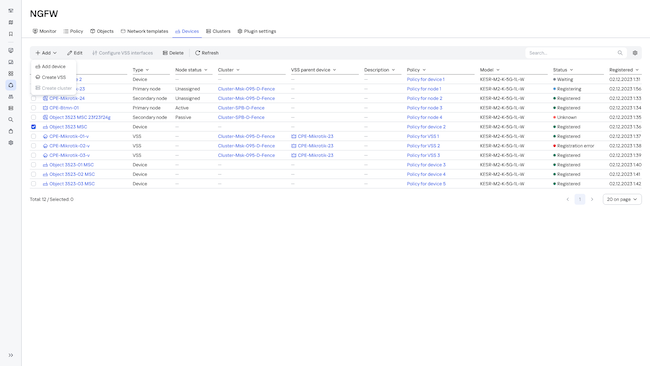
Task: Click the table settings gear icon
Action: tap(635, 53)
